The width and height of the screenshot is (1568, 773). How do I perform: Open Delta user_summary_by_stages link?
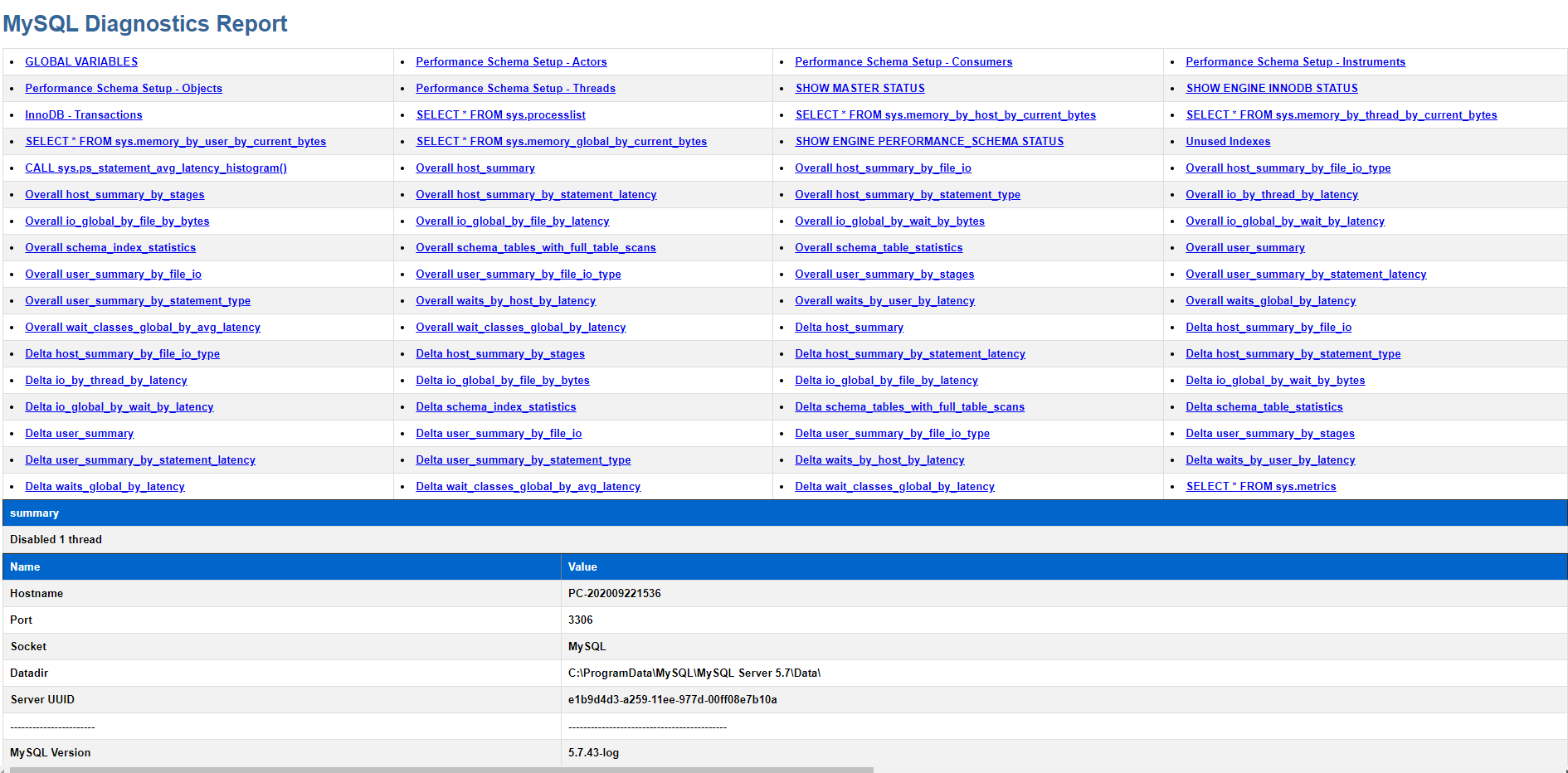(x=1270, y=434)
